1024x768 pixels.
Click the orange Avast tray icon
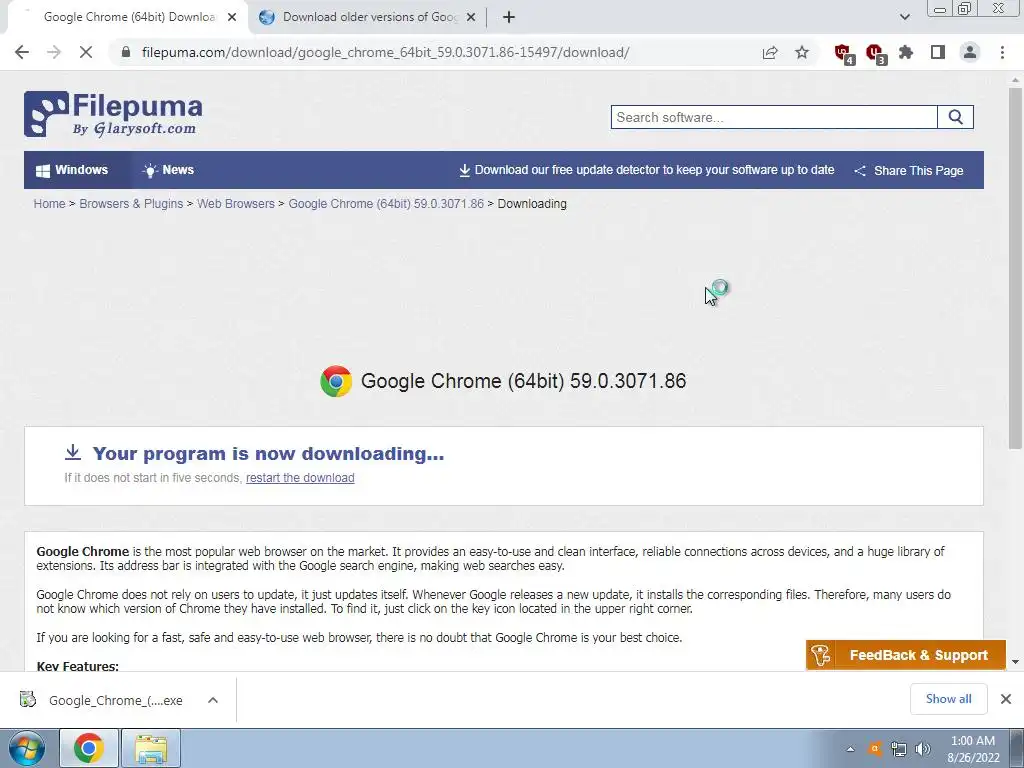pyautogui.click(x=874, y=749)
